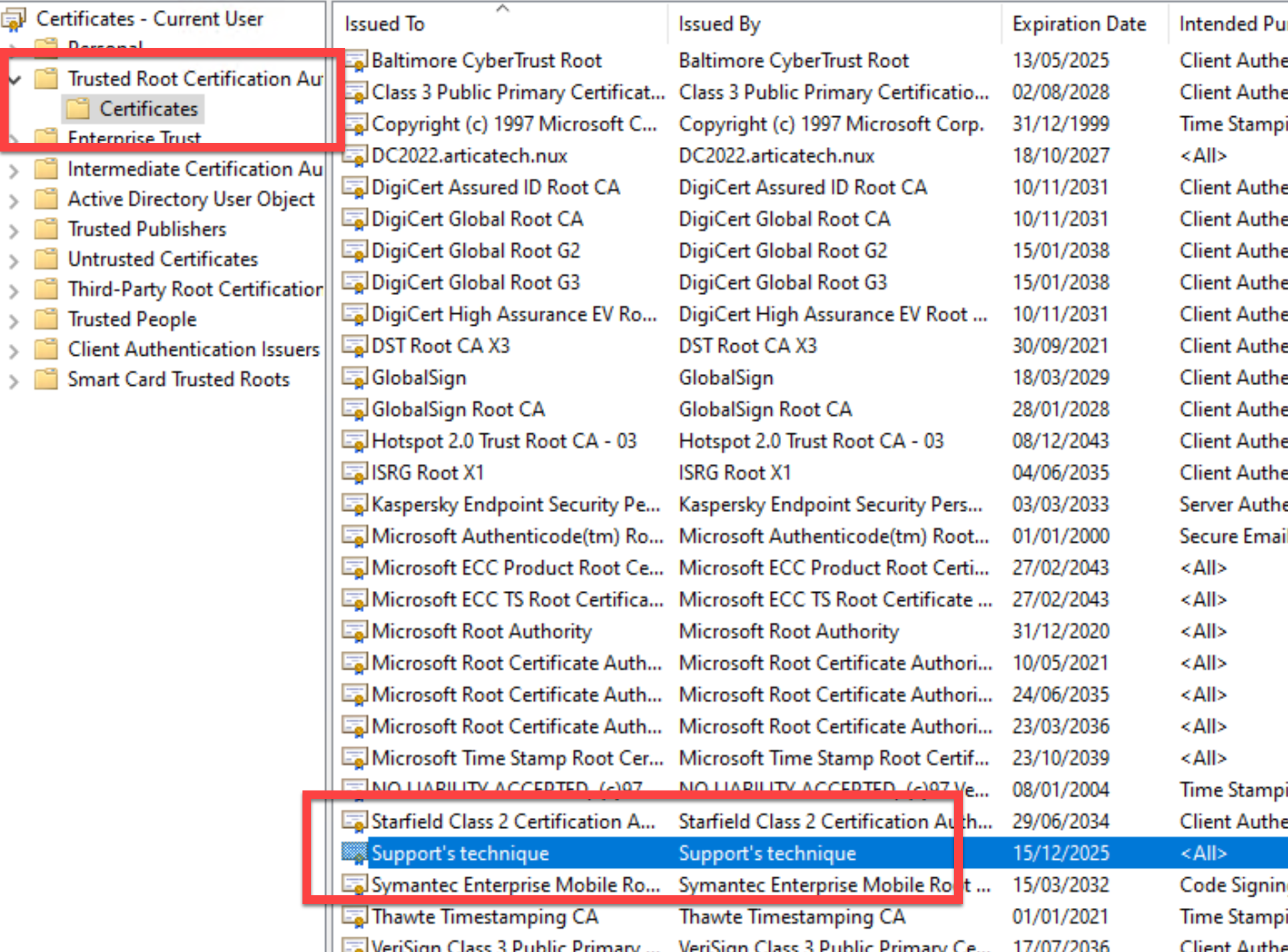
Task: Click the Trusted Publishers folder icon
Action: 46,229
